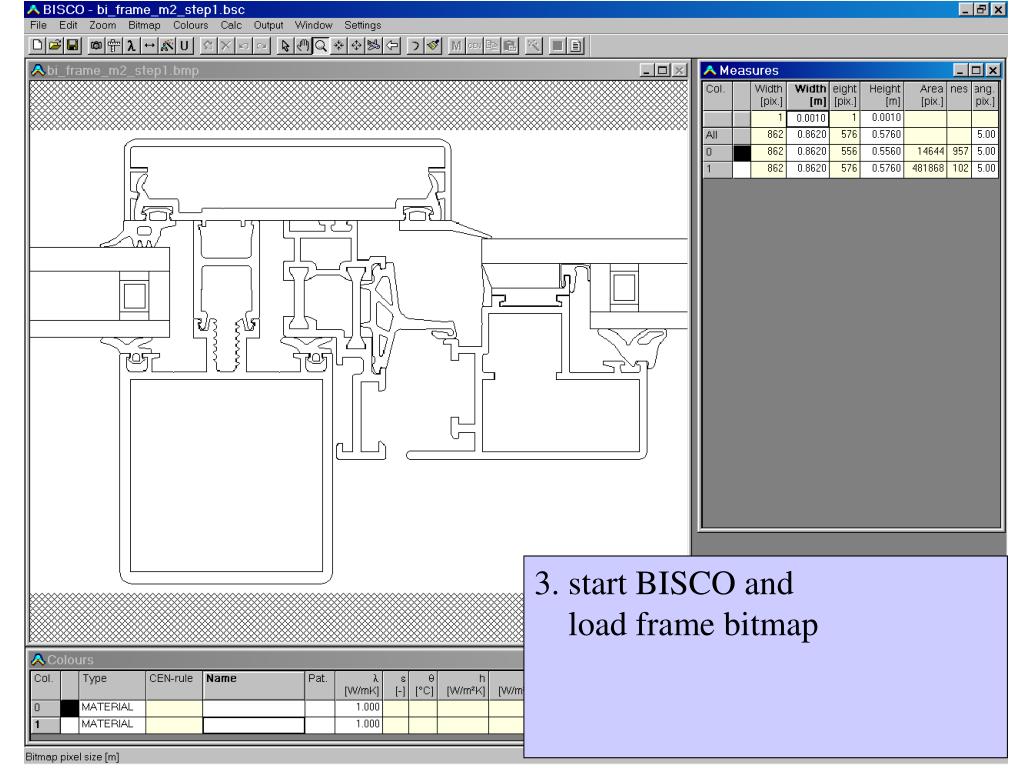Image resolution: width=1024 pixels, height=768 pixels.
Task: Open the Calc menu
Action: 231,25
